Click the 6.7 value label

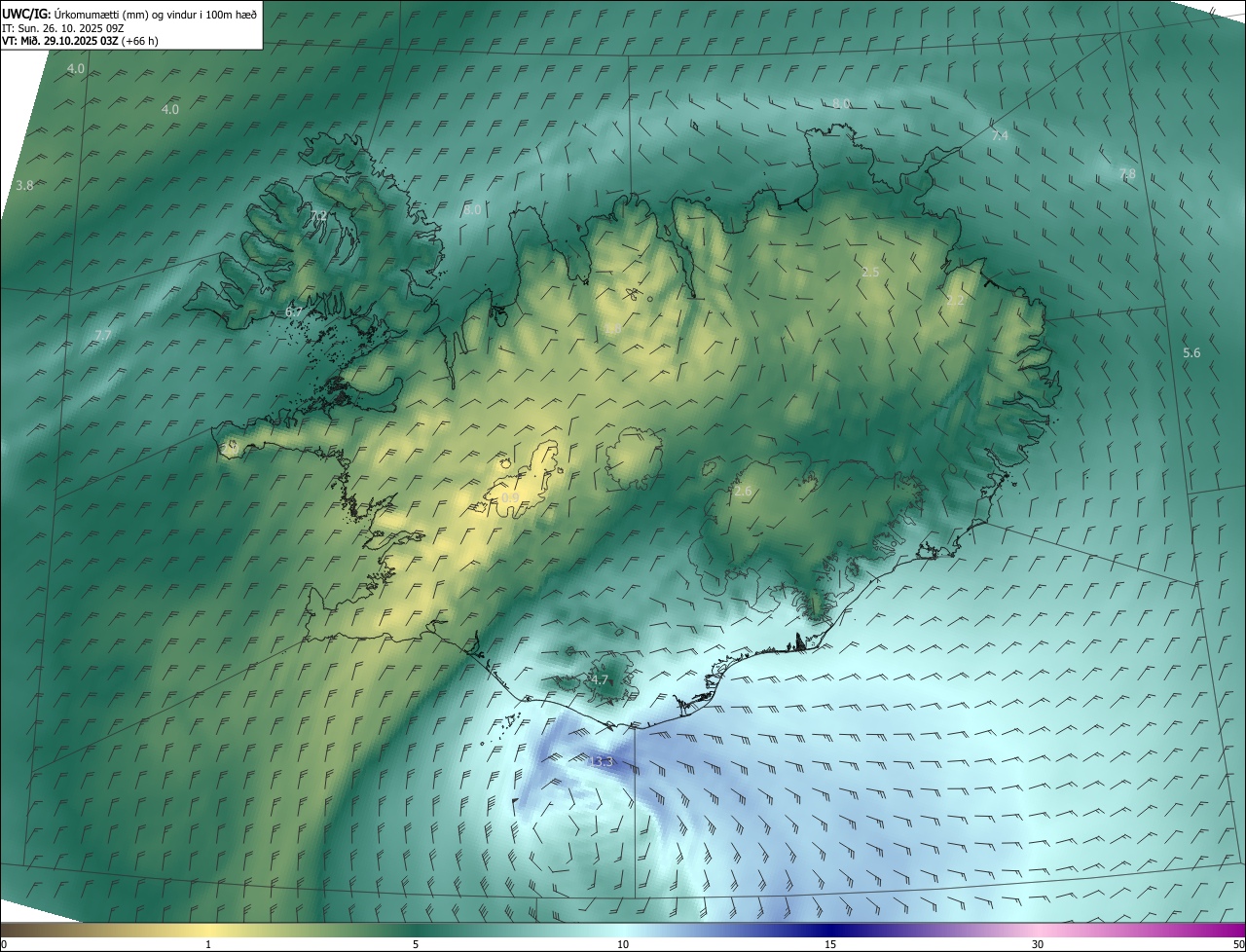click(x=294, y=312)
